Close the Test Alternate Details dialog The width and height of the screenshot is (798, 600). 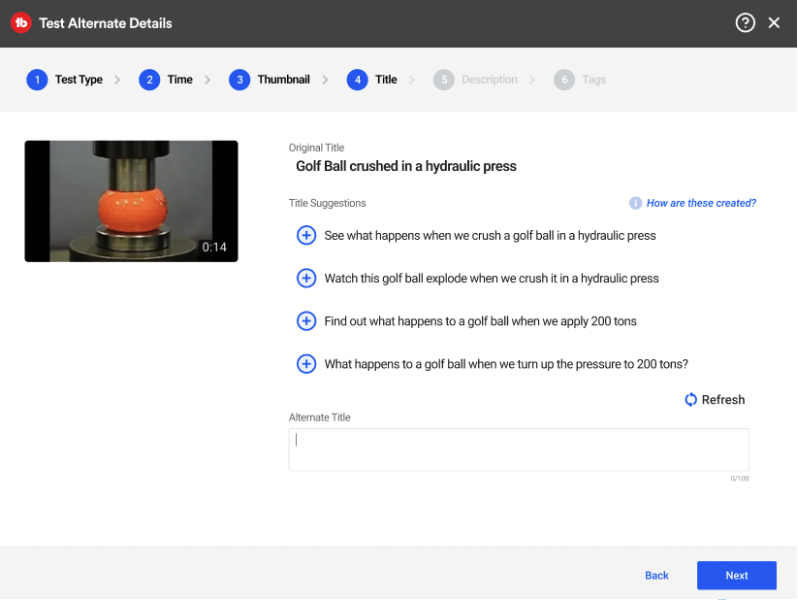(x=774, y=23)
